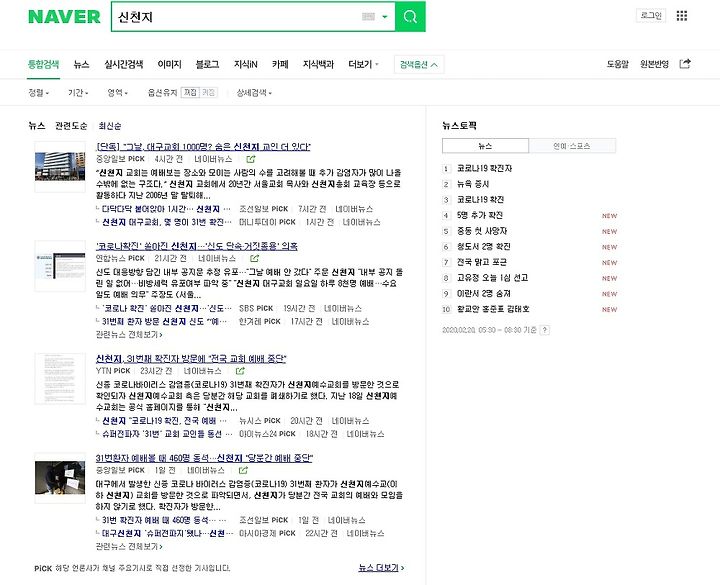Click topic 4 5명 추가 확진
720x585 pixels.
(480, 215)
